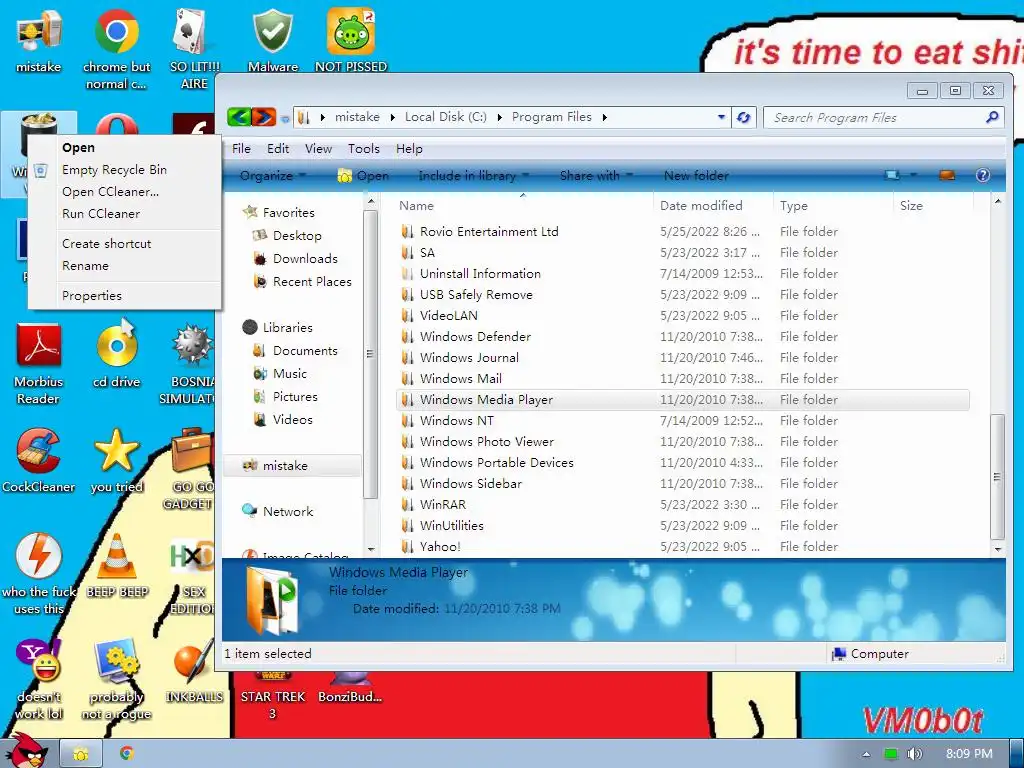Choose Open CCleaner... in context menu
The width and height of the screenshot is (1024, 768).
[124, 192]
